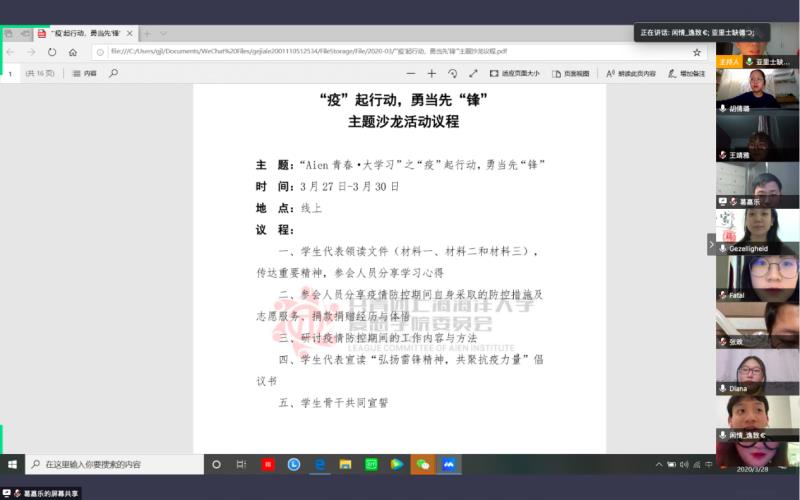Go to the browser home page
This screenshot has width=800, height=500.
(73, 52)
